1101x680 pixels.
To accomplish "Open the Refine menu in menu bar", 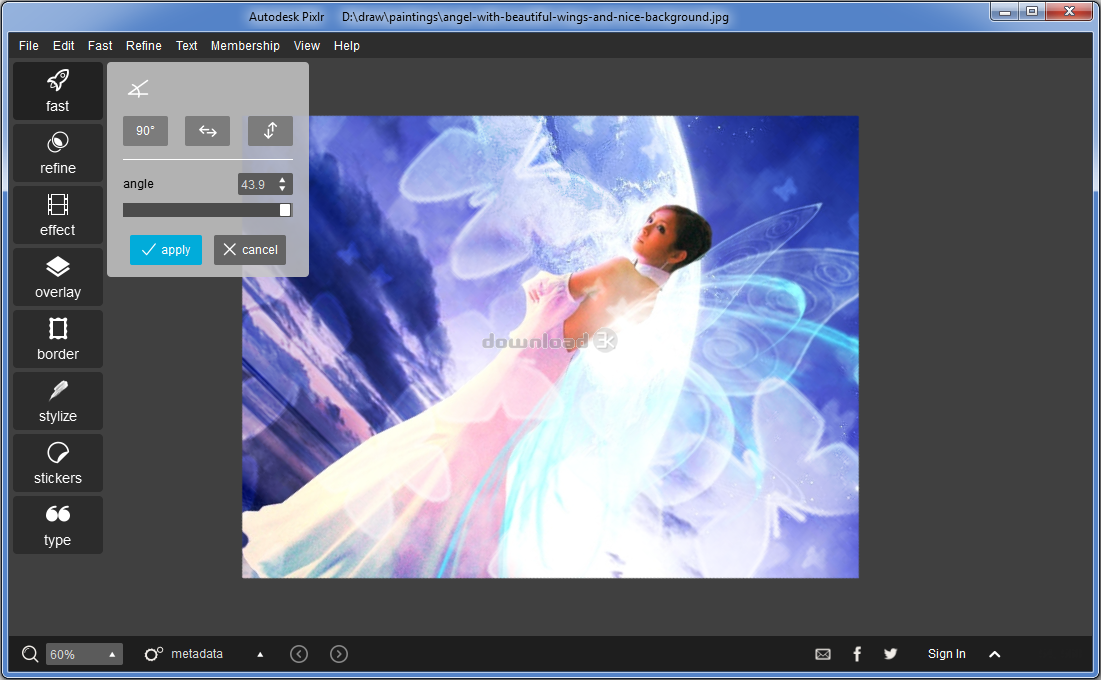I will 144,46.
